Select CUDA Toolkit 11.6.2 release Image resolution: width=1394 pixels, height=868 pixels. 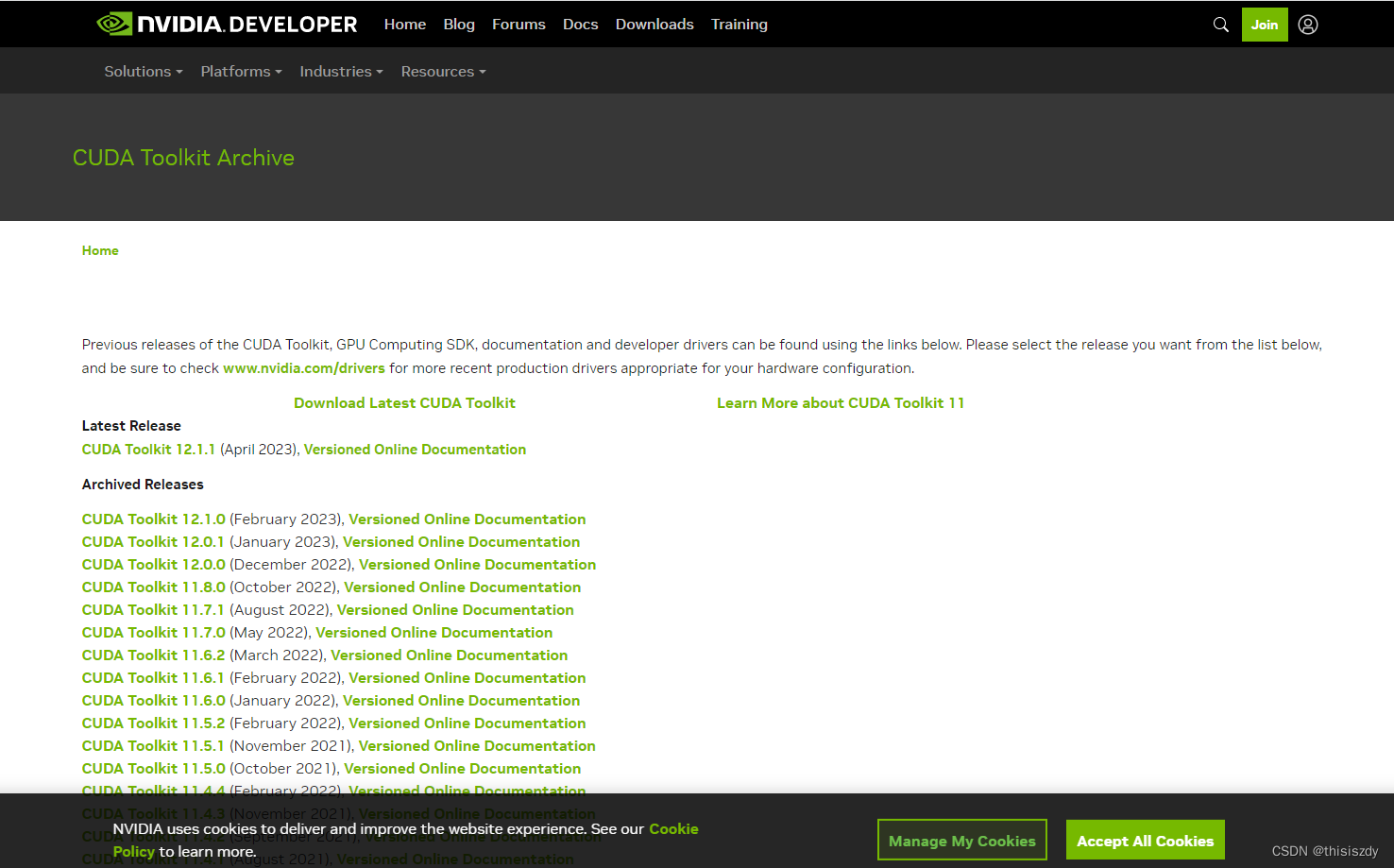pos(154,655)
